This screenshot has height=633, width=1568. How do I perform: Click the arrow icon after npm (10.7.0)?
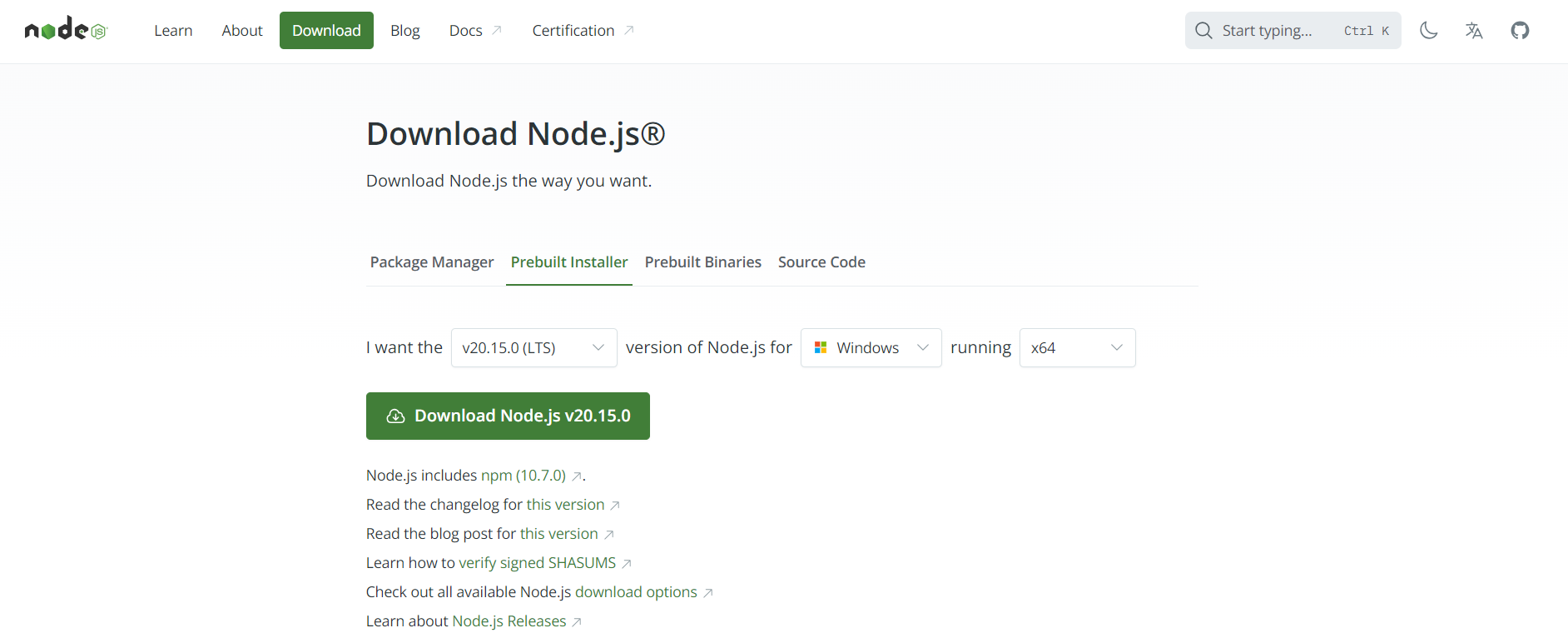coord(577,476)
